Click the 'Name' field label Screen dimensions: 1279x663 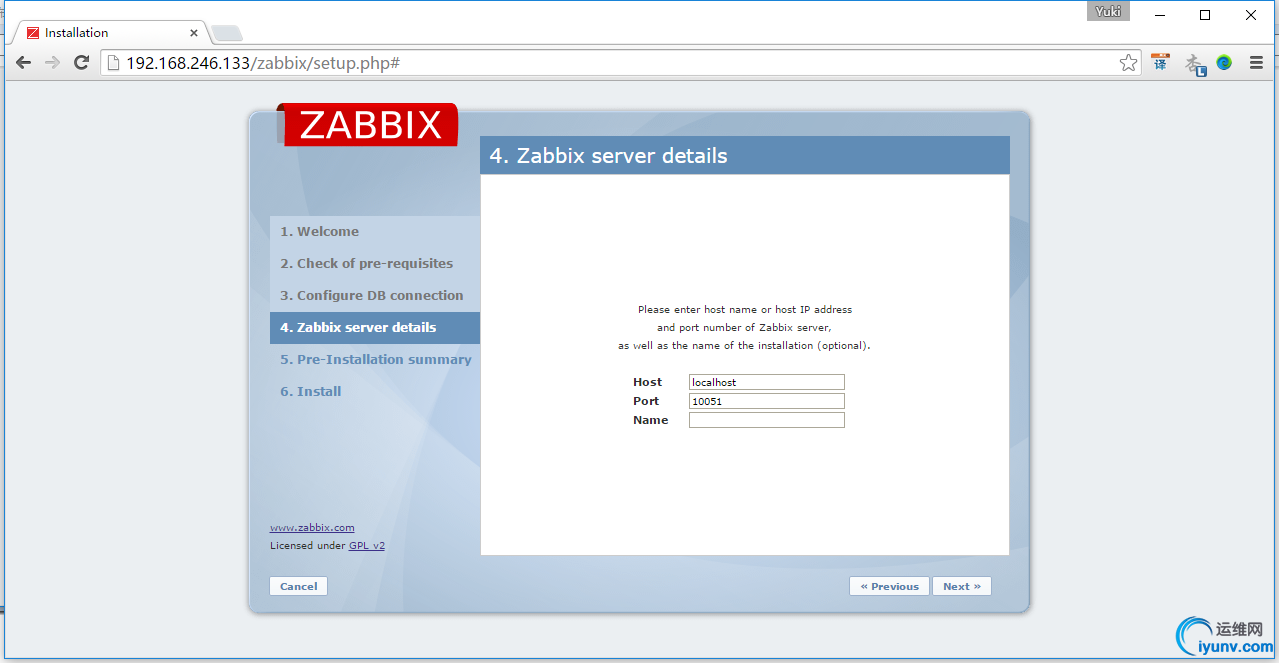pos(650,420)
